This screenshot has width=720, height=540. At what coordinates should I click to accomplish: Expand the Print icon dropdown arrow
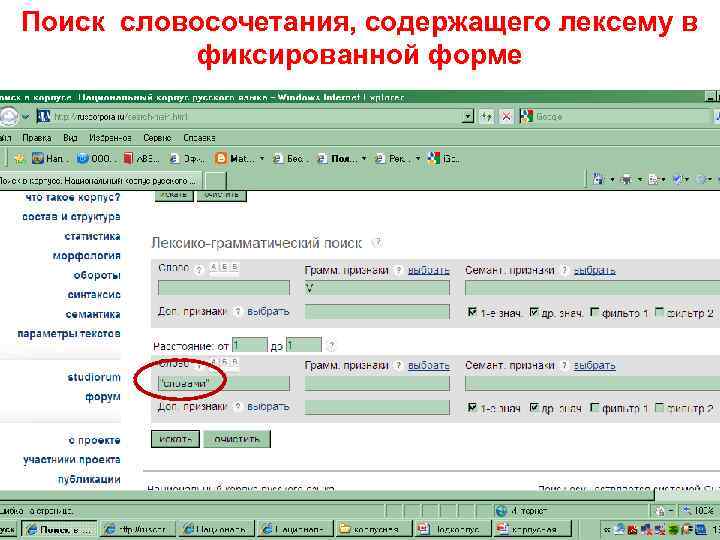click(x=640, y=180)
